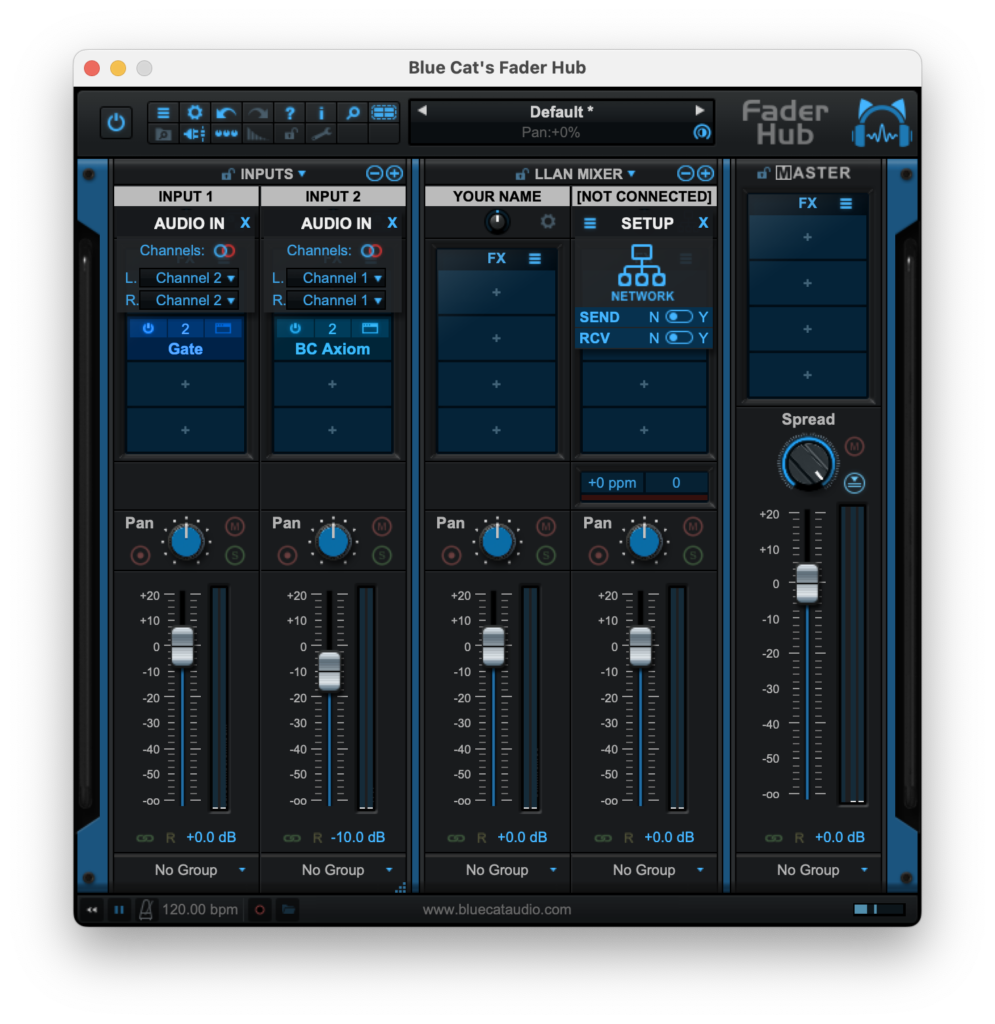Toggle the mixer layout view icon
The width and height of the screenshot is (995, 1024).
[384, 113]
